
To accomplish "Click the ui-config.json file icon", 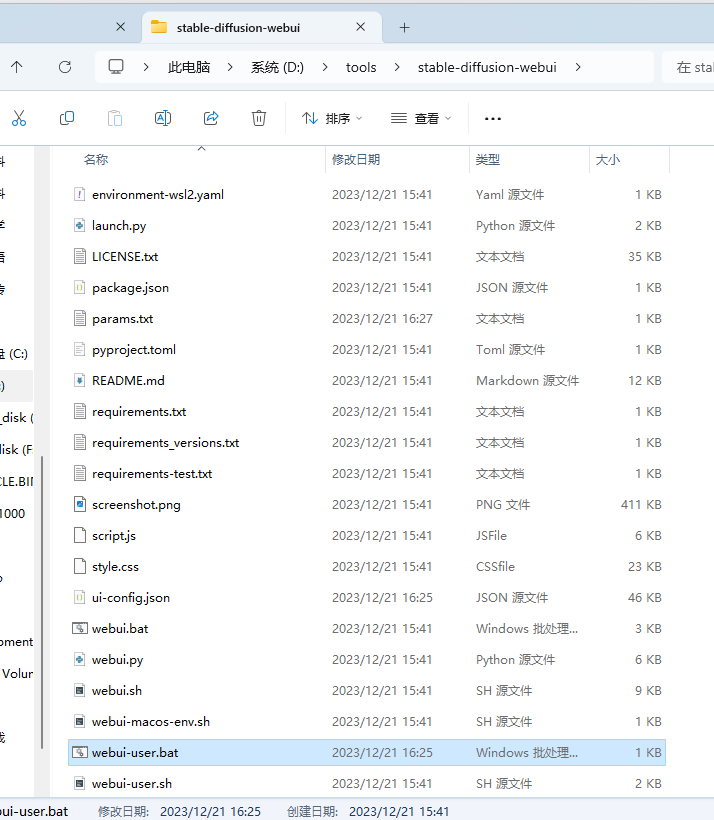I will (80, 597).
